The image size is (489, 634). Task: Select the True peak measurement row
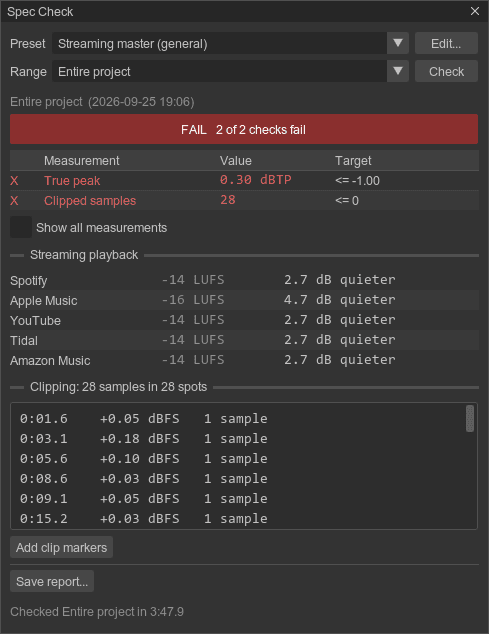click(244, 180)
